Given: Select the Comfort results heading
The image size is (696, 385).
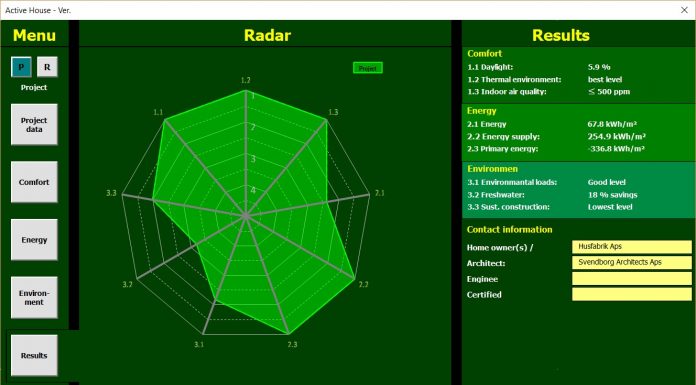Looking at the screenshot, I should [484, 53].
